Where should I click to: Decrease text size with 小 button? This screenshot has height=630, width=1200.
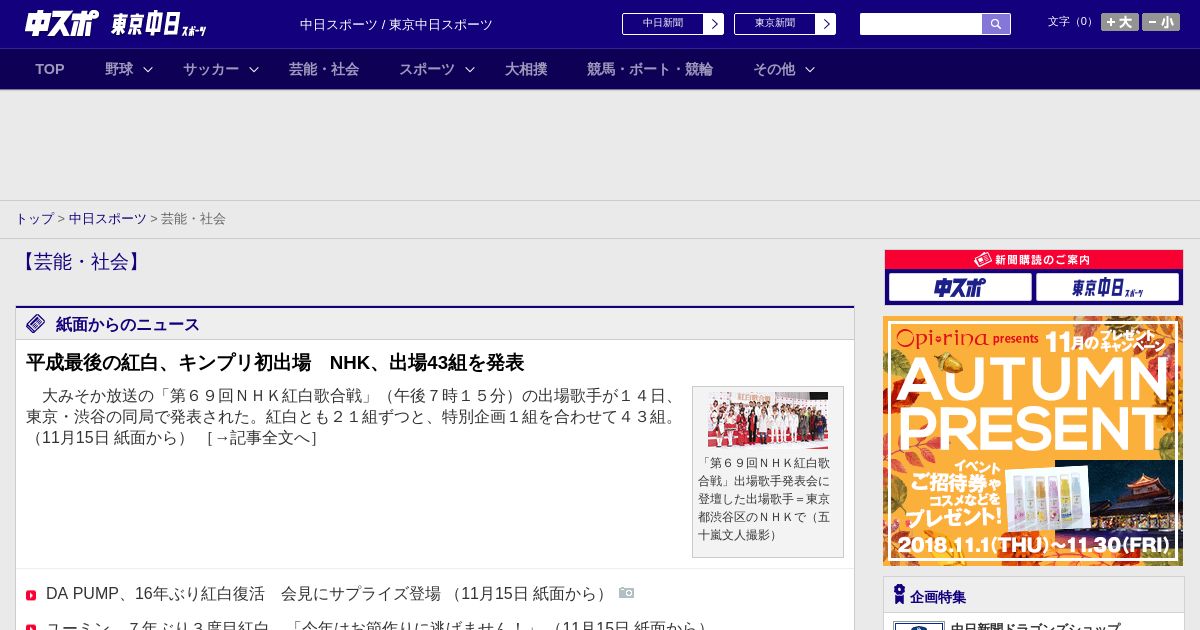click(1161, 22)
